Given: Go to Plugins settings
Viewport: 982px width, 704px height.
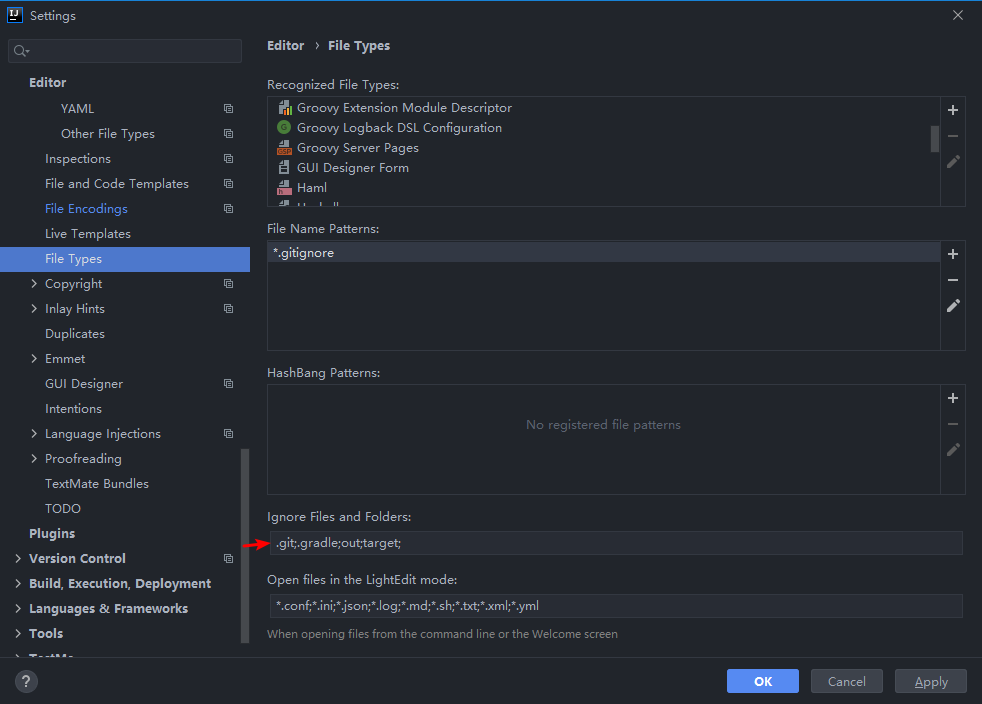Looking at the screenshot, I should (x=52, y=534).
